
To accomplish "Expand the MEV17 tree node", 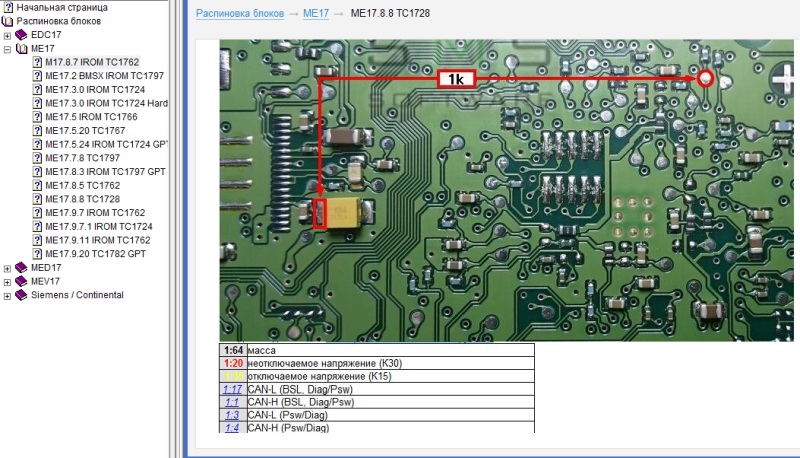I will [x=8, y=282].
